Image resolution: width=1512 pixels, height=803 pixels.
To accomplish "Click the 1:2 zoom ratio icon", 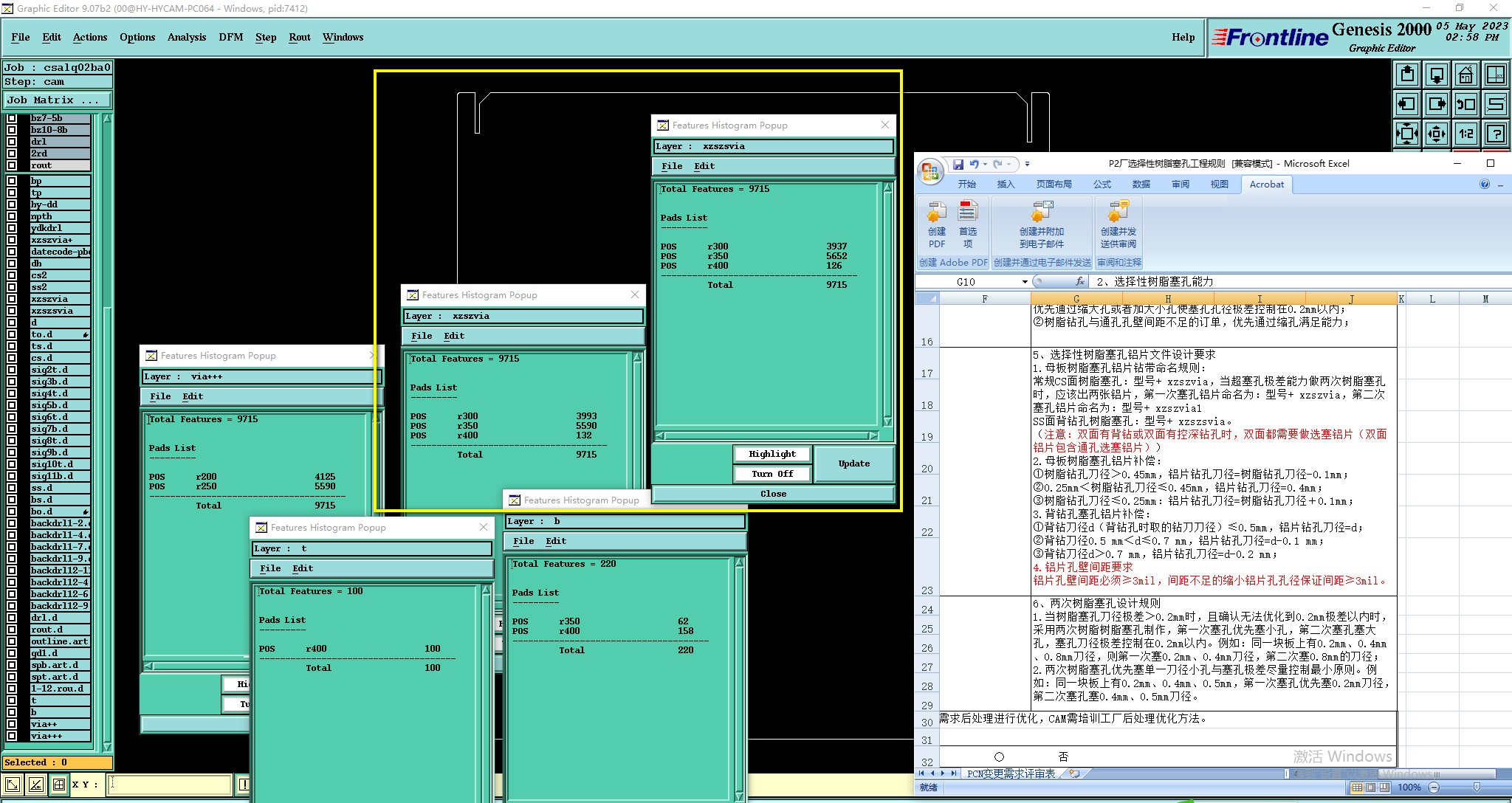I will 1466,134.
